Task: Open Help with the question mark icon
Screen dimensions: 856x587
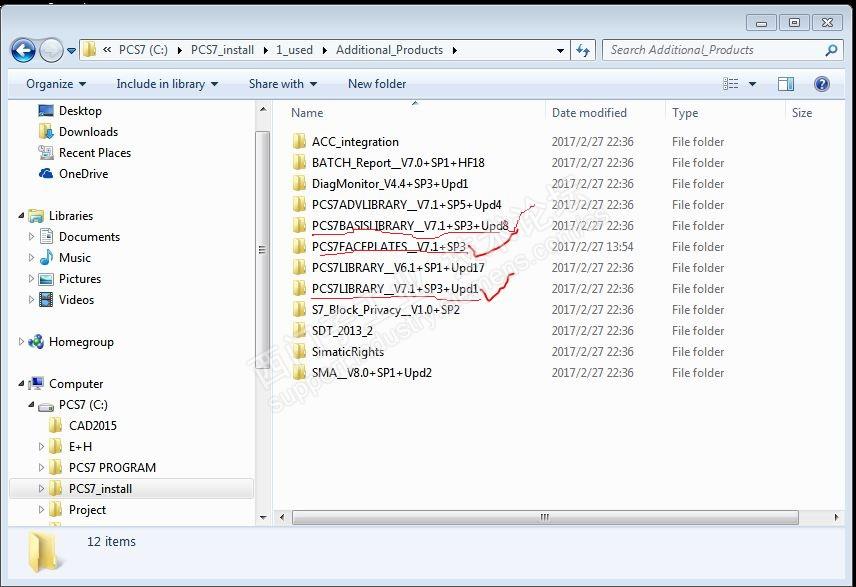Action: pyautogui.click(x=822, y=84)
